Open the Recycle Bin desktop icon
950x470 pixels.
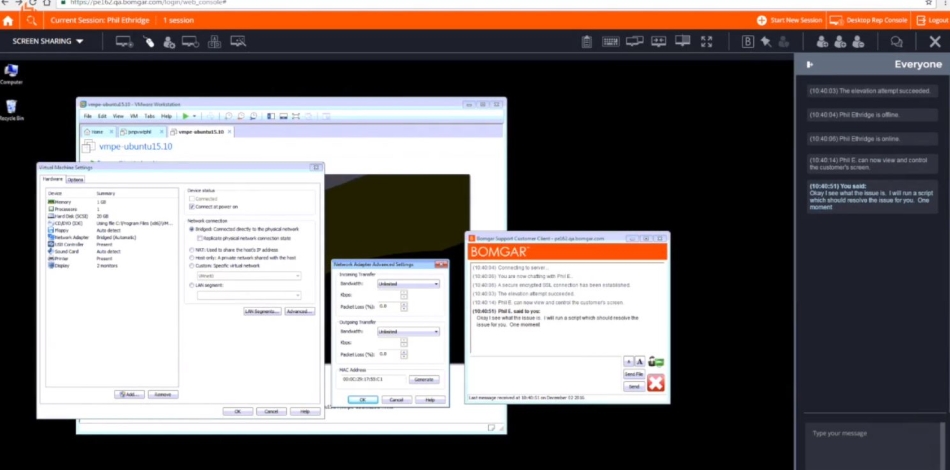click(11, 108)
